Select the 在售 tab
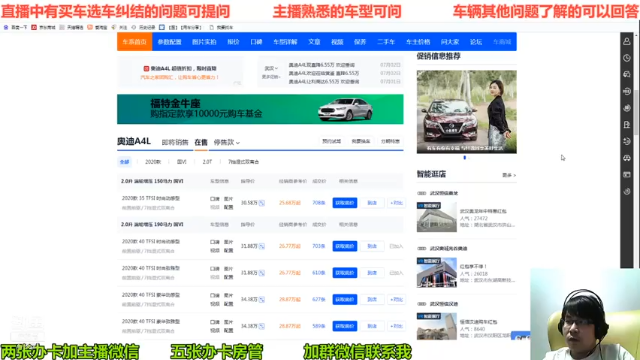Image resolution: width=640 pixels, height=360 pixels. click(201, 142)
